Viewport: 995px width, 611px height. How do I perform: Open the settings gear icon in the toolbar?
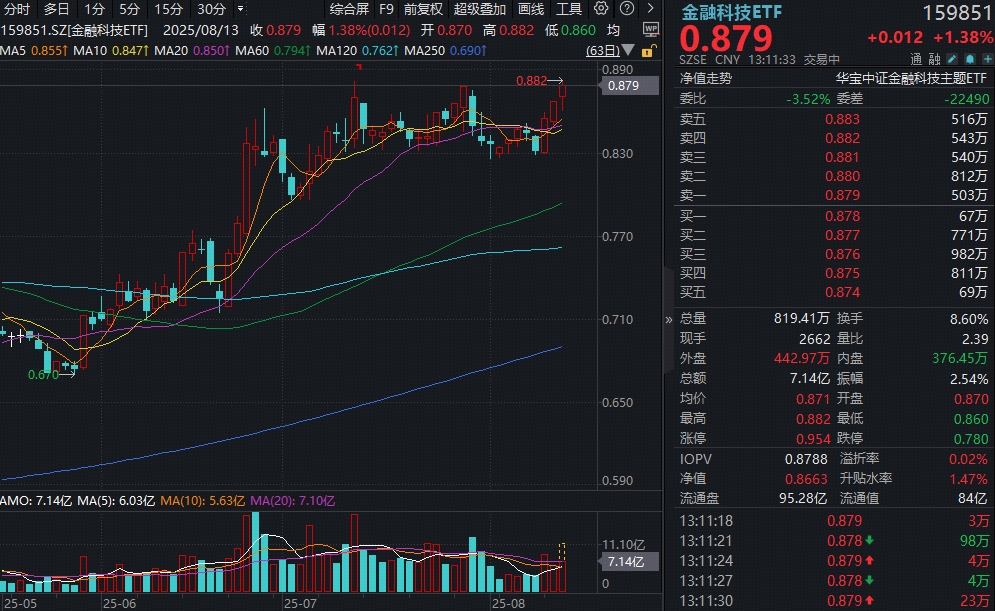click(x=599, y=8)
